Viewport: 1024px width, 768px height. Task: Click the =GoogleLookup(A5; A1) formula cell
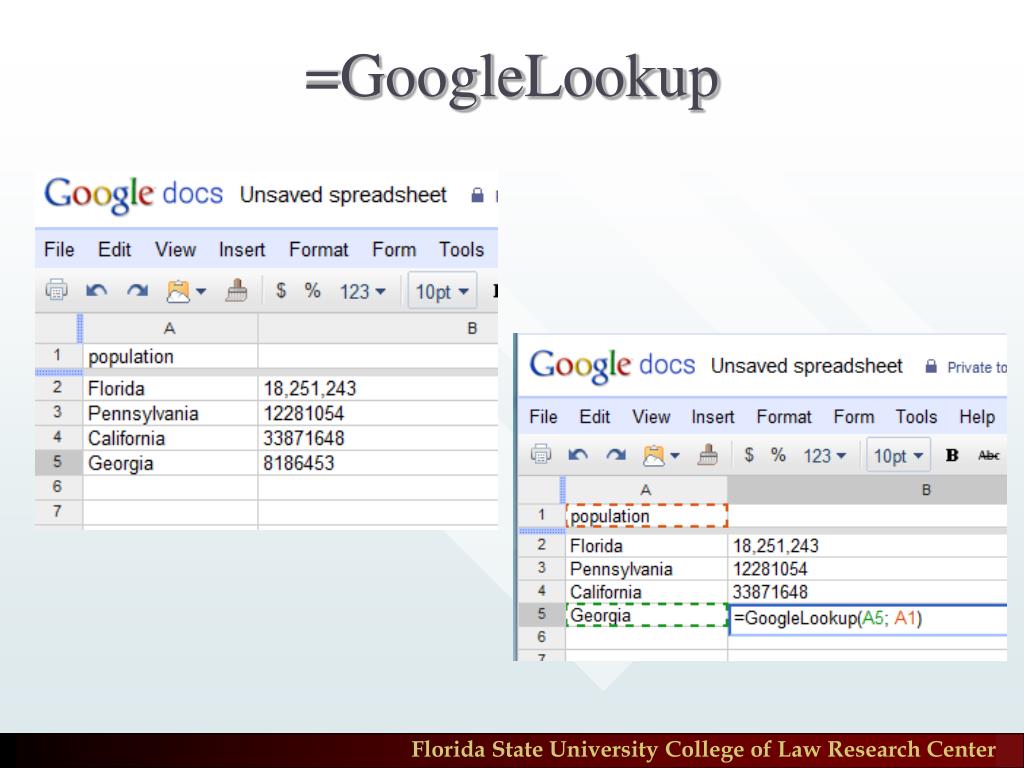coord(867,618)
